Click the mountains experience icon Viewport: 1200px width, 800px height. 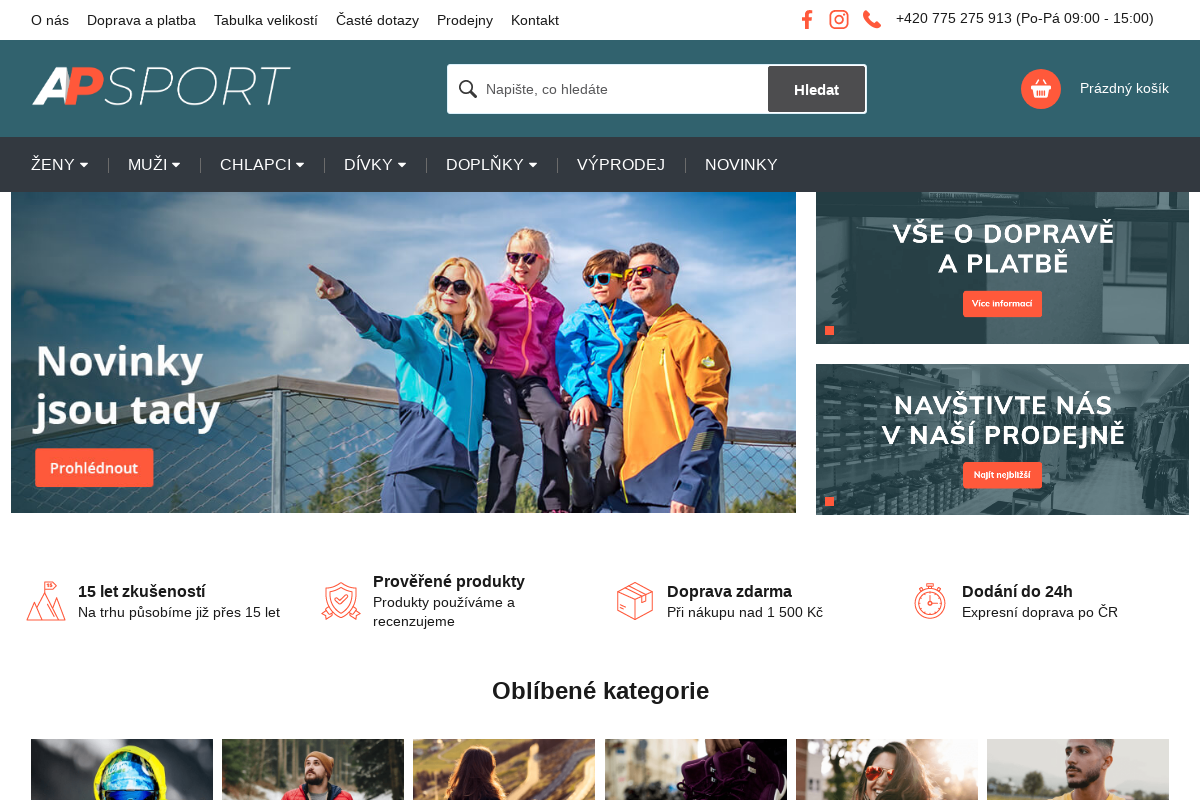pyautogui.click(x=46, y=601)
